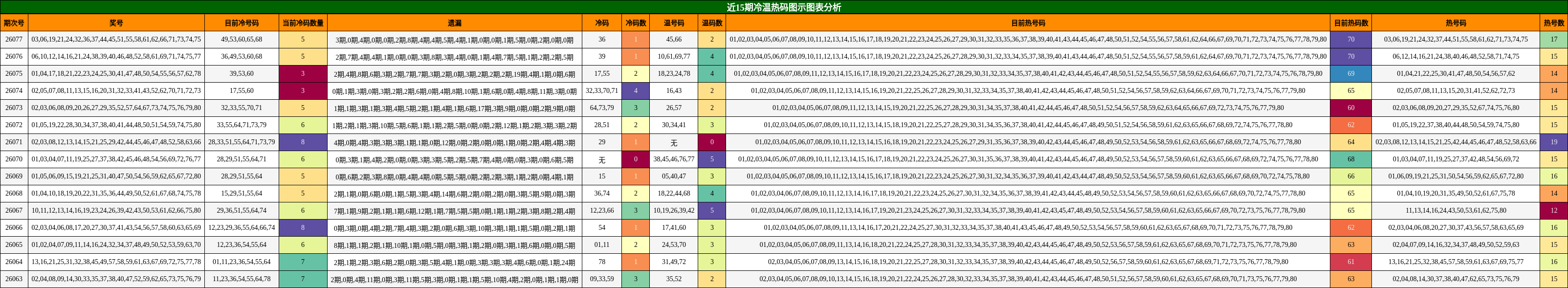The height and width of the screenshot is (288, 1568).
Task: Click the 温号码 column header
Action: tap(674, 23)
